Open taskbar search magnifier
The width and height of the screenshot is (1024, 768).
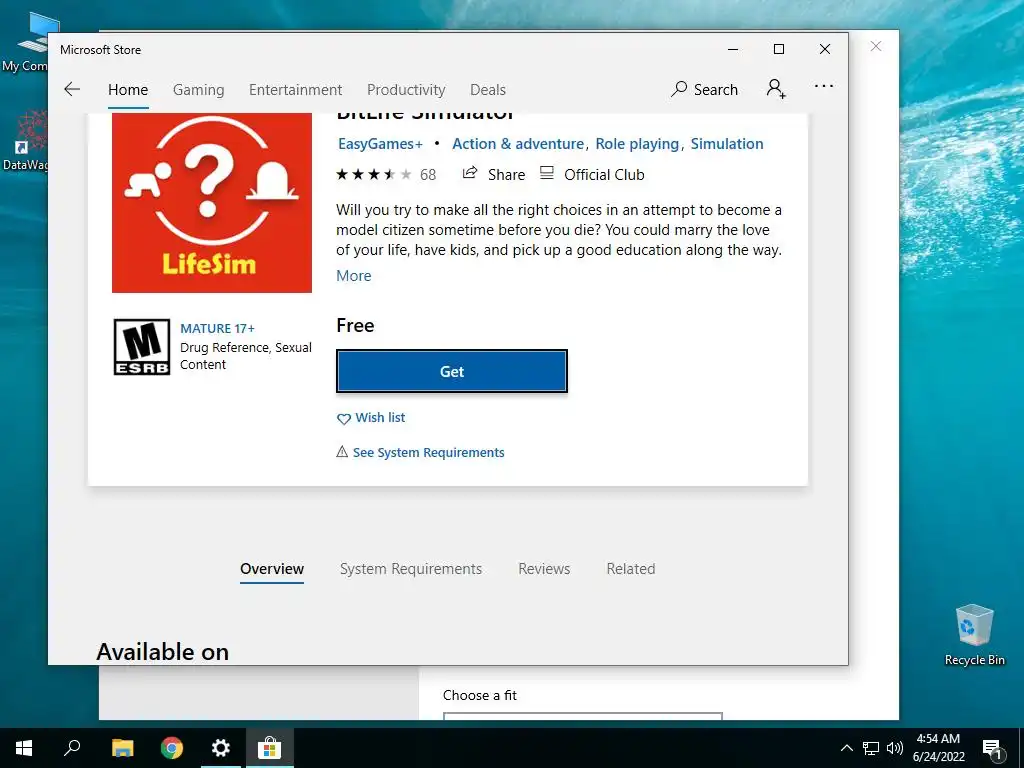pos(72,748)
